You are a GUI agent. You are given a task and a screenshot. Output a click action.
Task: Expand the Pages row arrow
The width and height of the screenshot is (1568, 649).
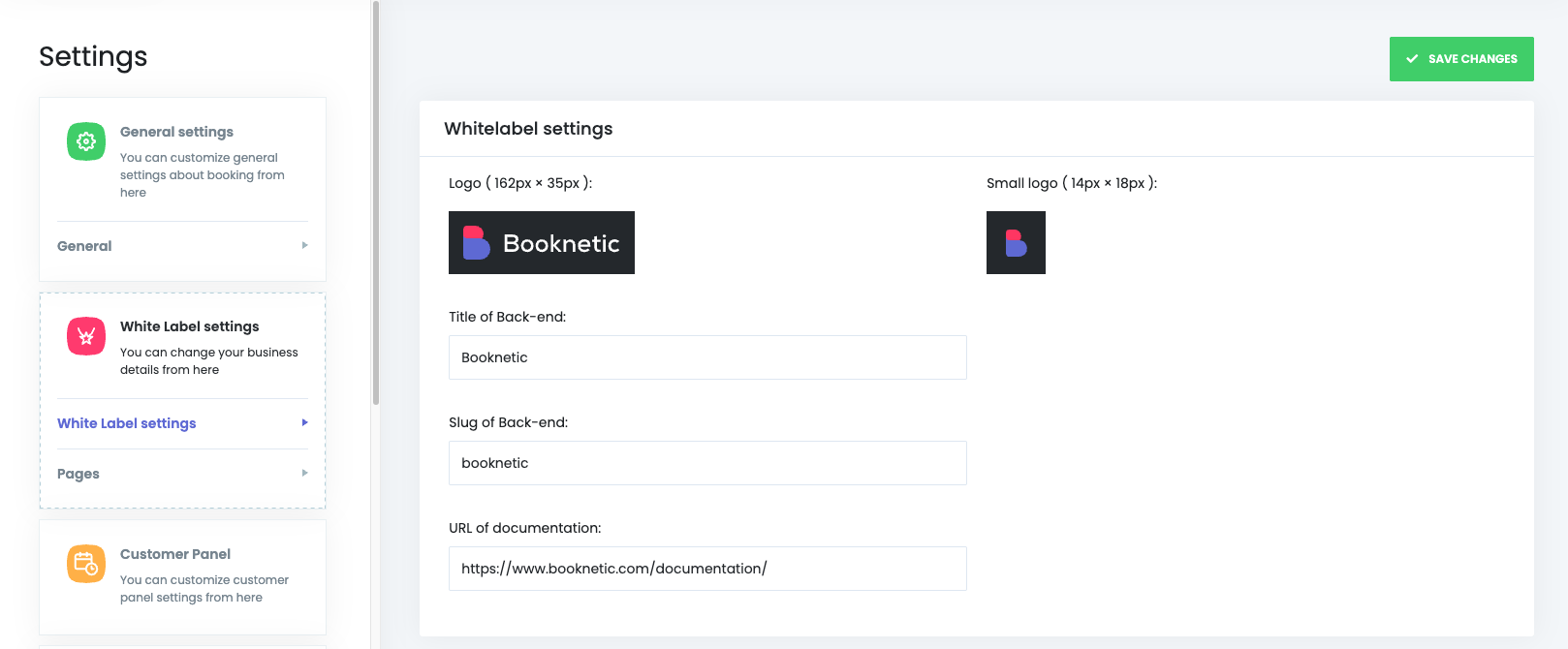pyautogui.click(x=304, y=474)
